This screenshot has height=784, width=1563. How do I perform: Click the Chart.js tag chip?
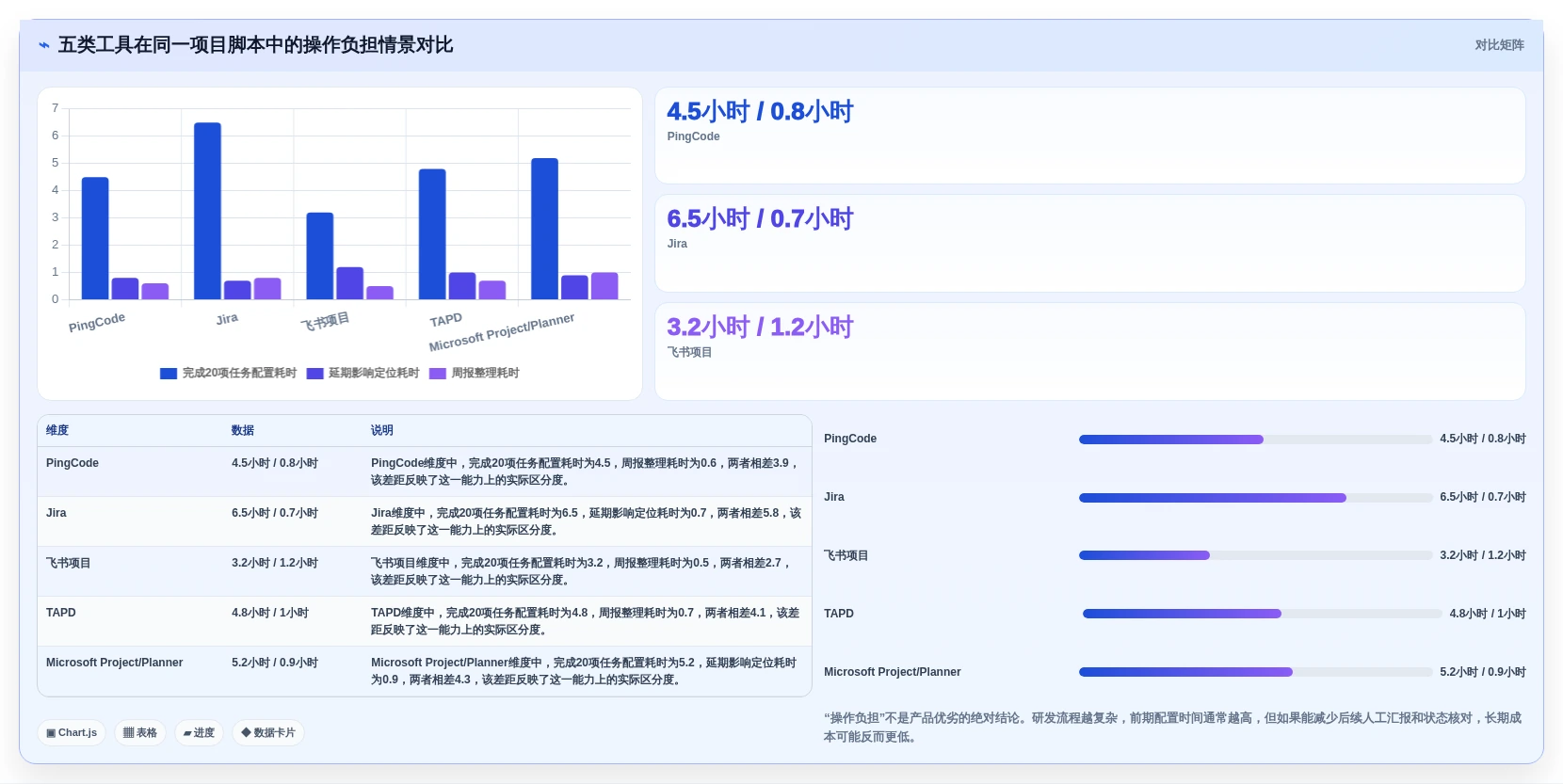[72, 732]
